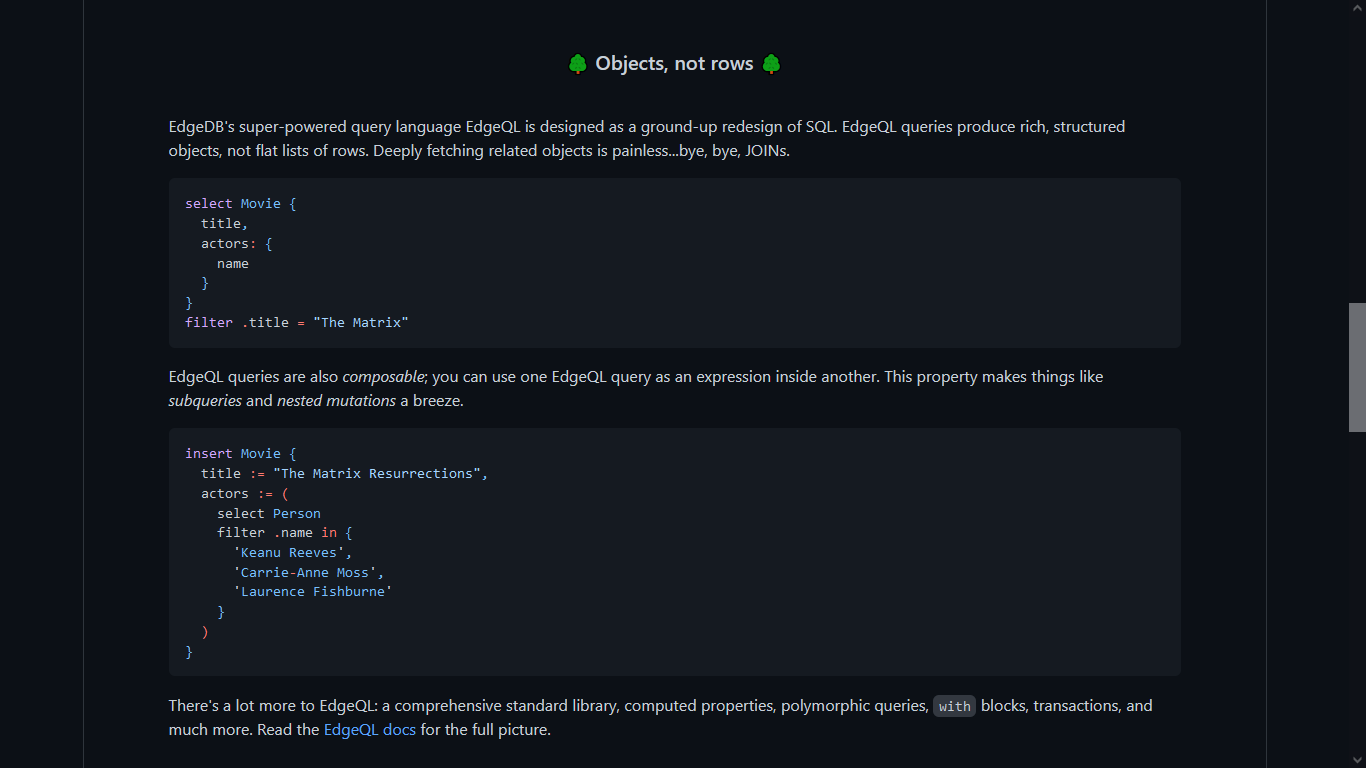Click the inline "with" code snippet

[x=954, y=706]
